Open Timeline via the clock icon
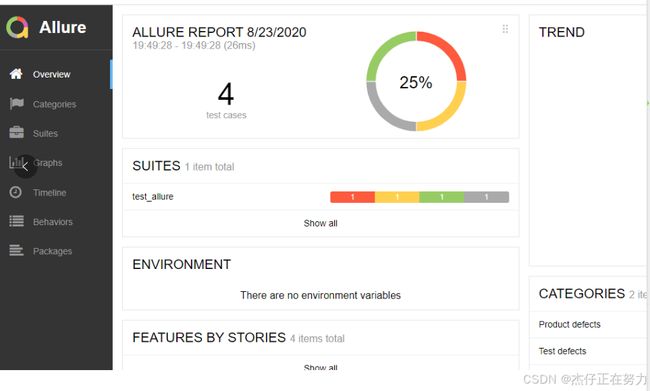Viewport: 650px width, 391px height. 16,192
